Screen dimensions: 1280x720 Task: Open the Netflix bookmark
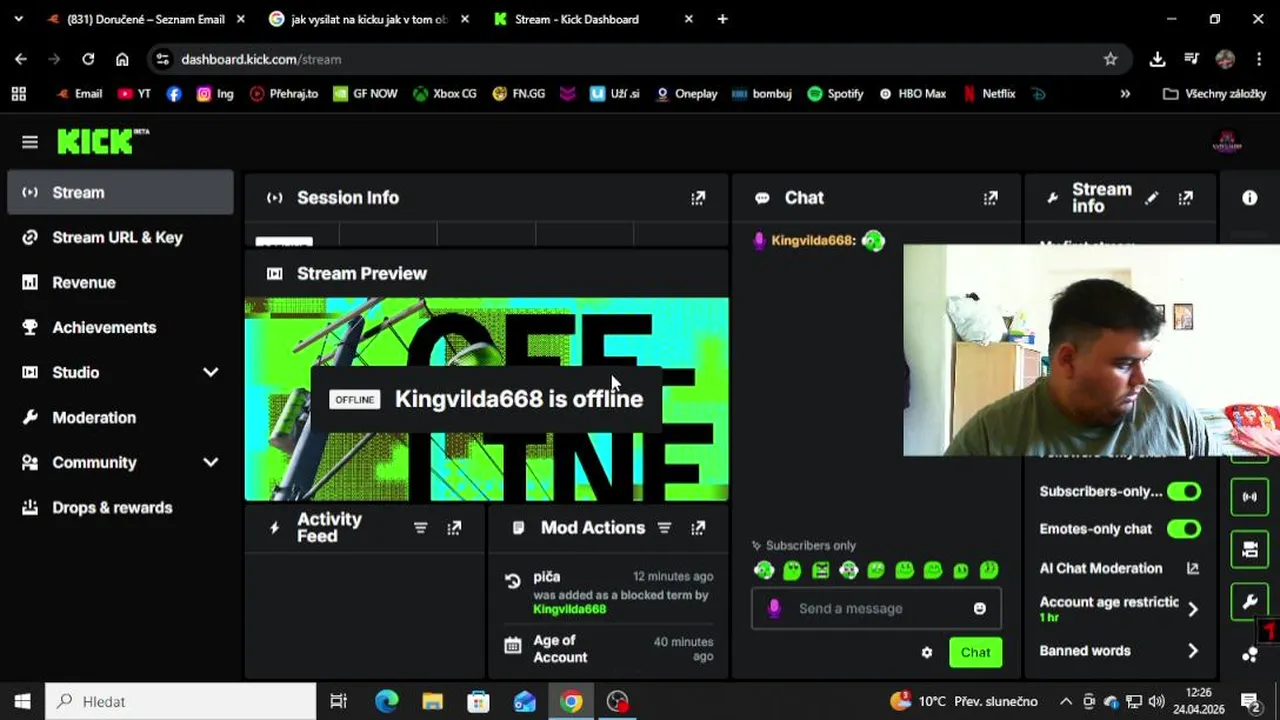(989, 93)
